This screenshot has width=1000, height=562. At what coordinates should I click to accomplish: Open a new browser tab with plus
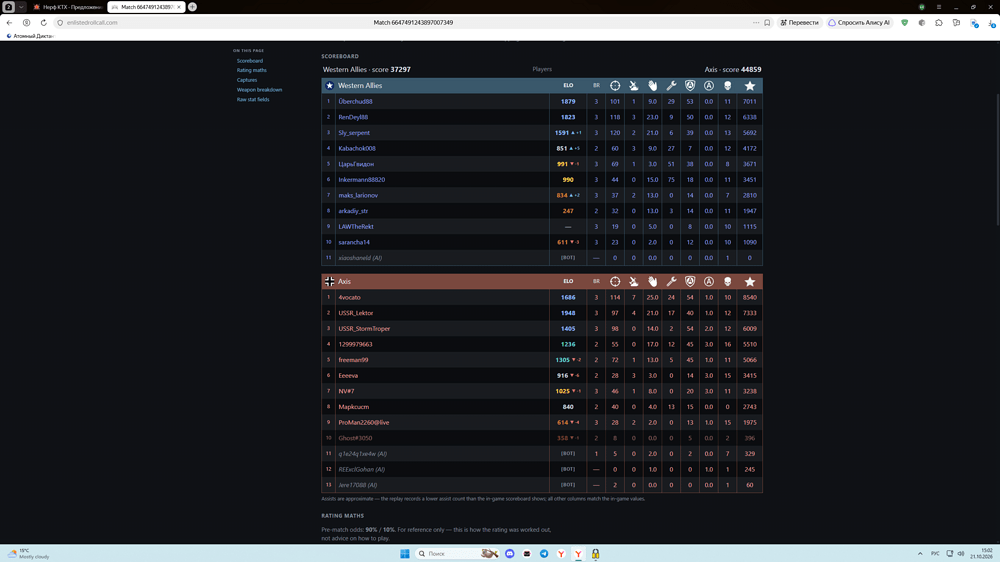192,7
